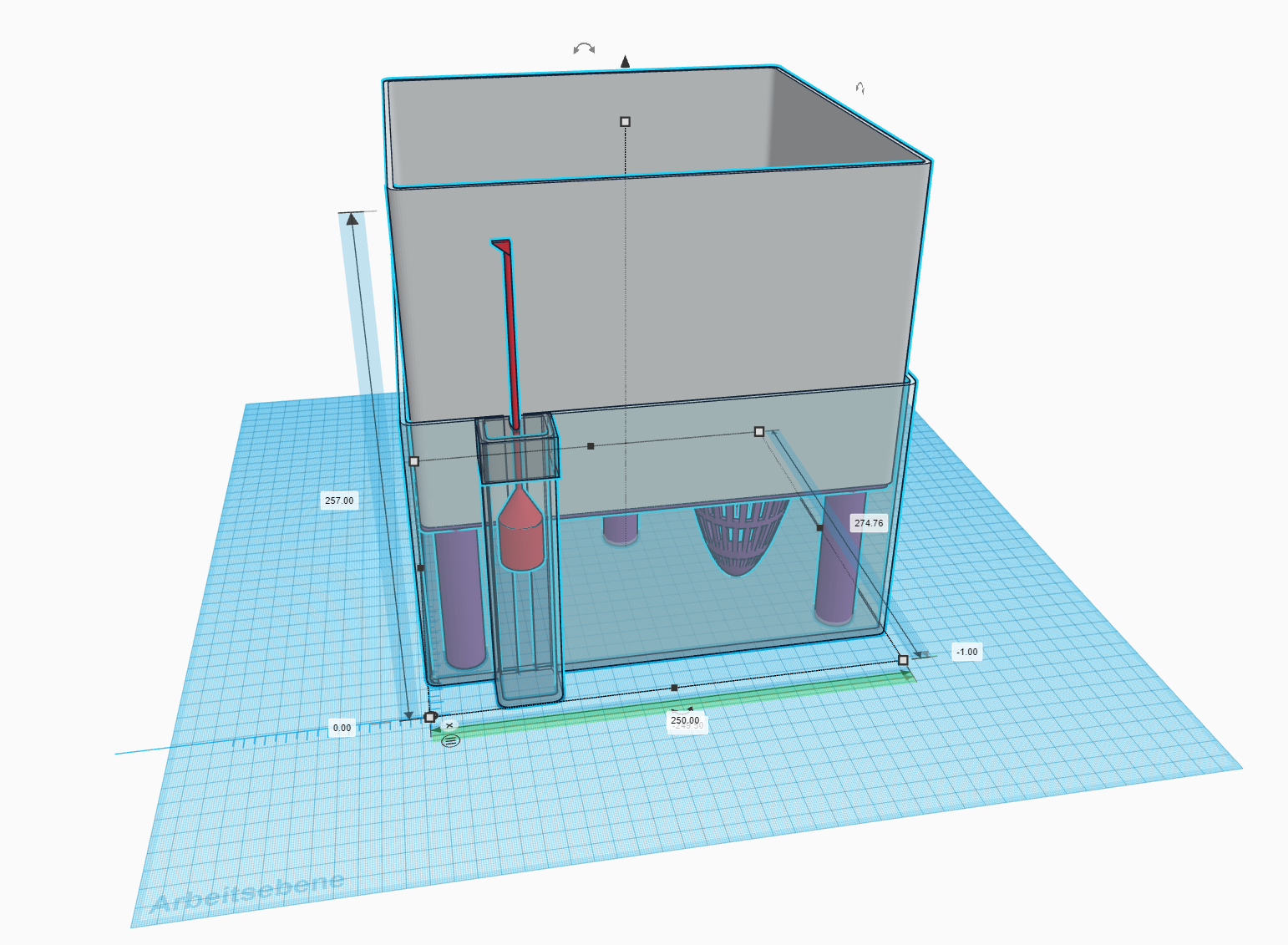The width and height of the screenshot is (1288, 945).
Task: Toggle ruler measurement mode with the circled lines icon
Action: pos(450,740)
